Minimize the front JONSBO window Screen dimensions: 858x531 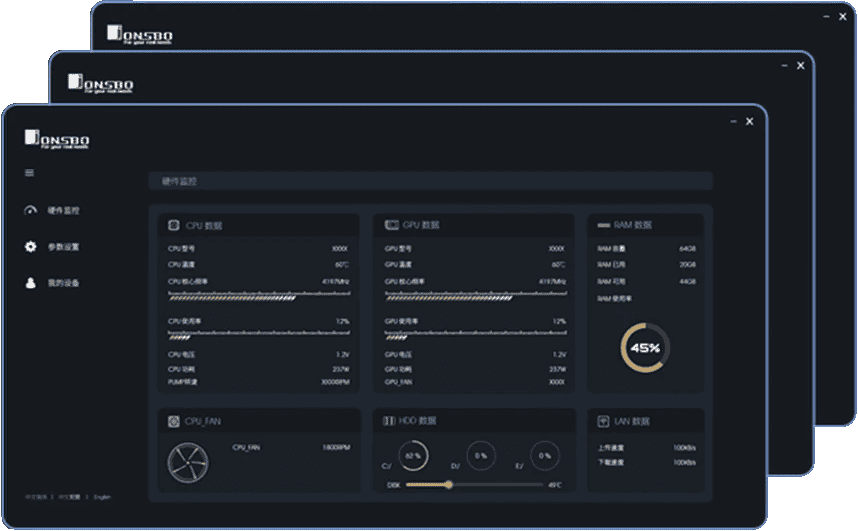click(733, 122)
